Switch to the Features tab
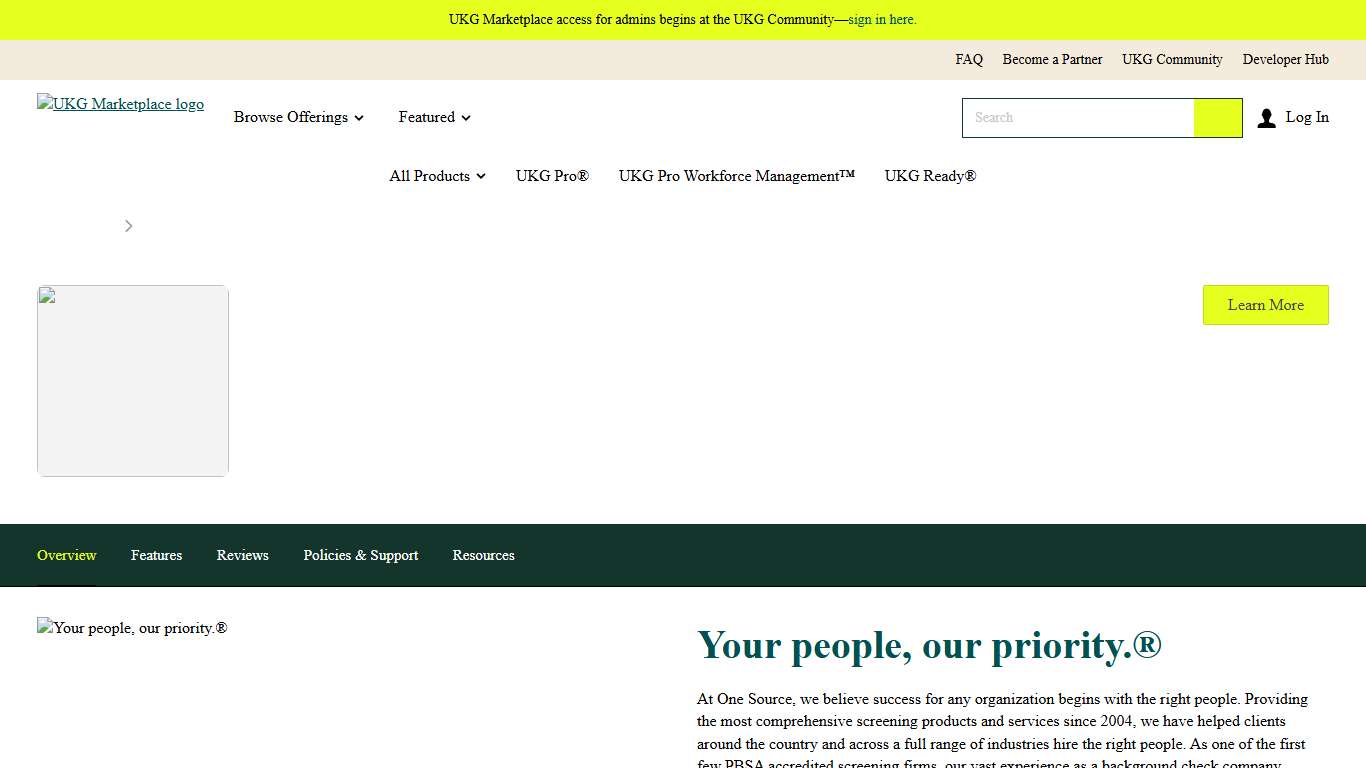This screenshot has height=768, width=1366. click(x=156, y=555)
